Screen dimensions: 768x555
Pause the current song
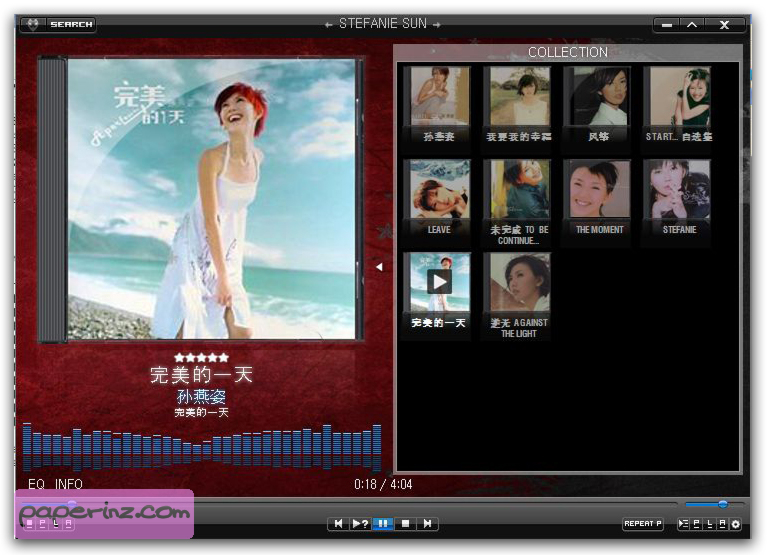[383, 524]
